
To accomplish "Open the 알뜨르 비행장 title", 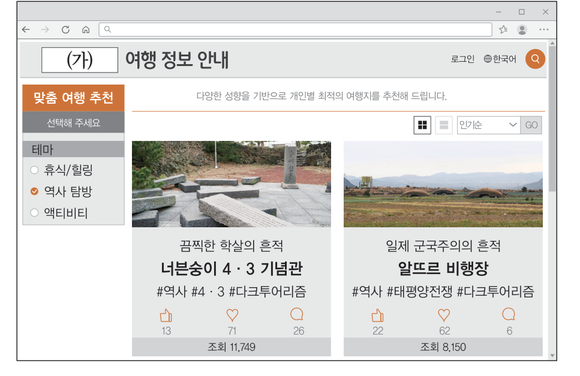I will pos(443,268).
